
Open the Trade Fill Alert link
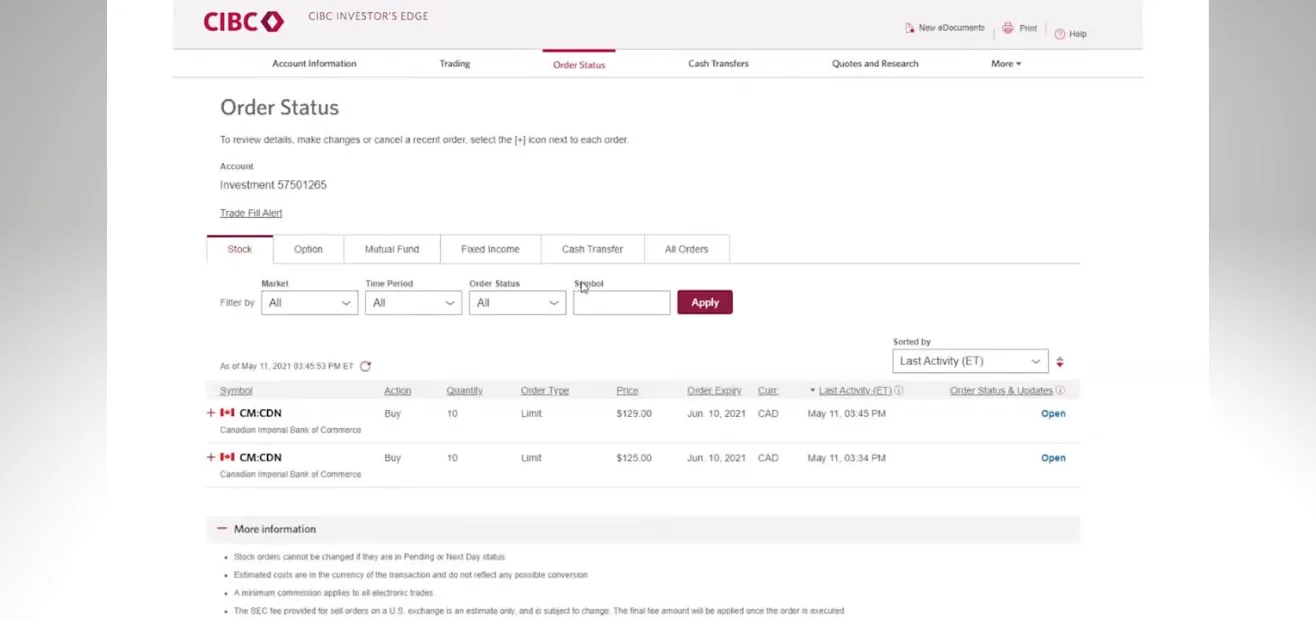coord(251,213)
